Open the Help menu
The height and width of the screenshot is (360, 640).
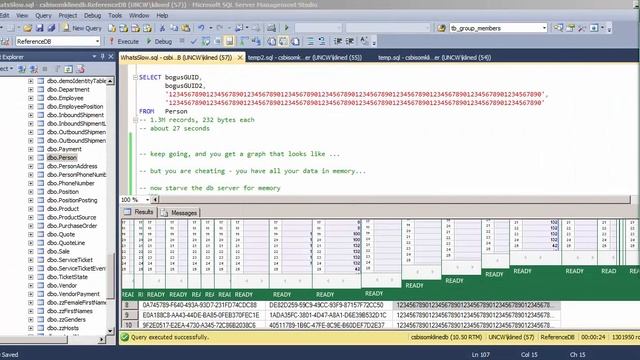point(162,16)
